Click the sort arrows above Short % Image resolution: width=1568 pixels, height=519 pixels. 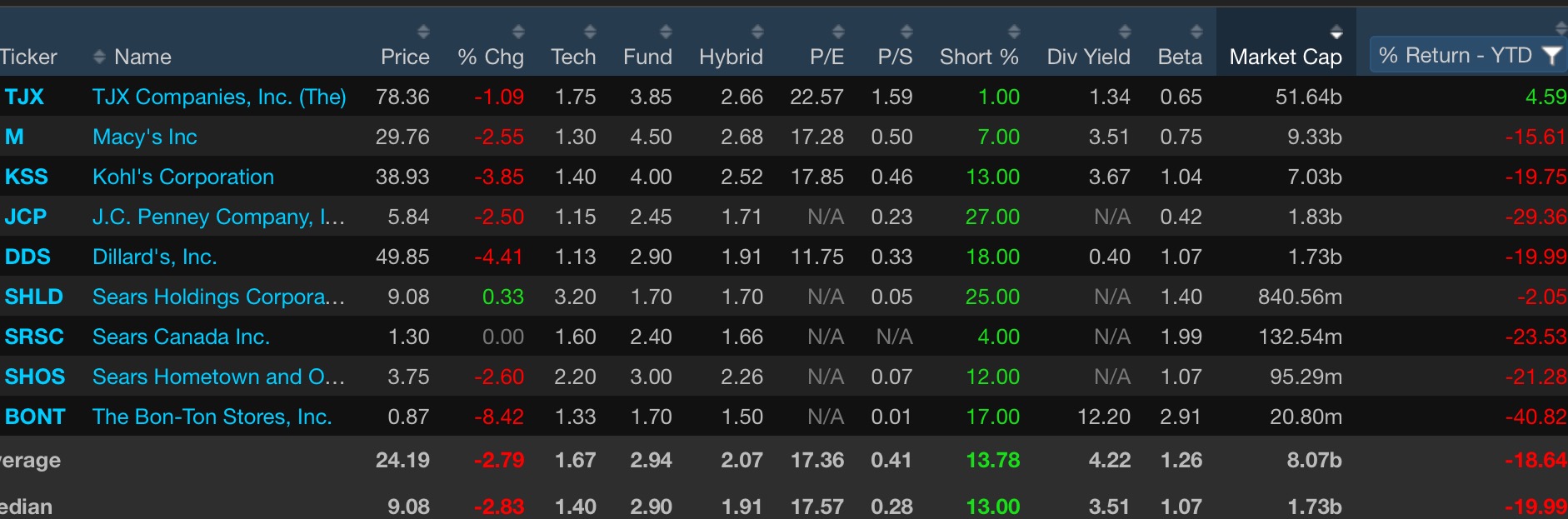(x=1014, y=32)
